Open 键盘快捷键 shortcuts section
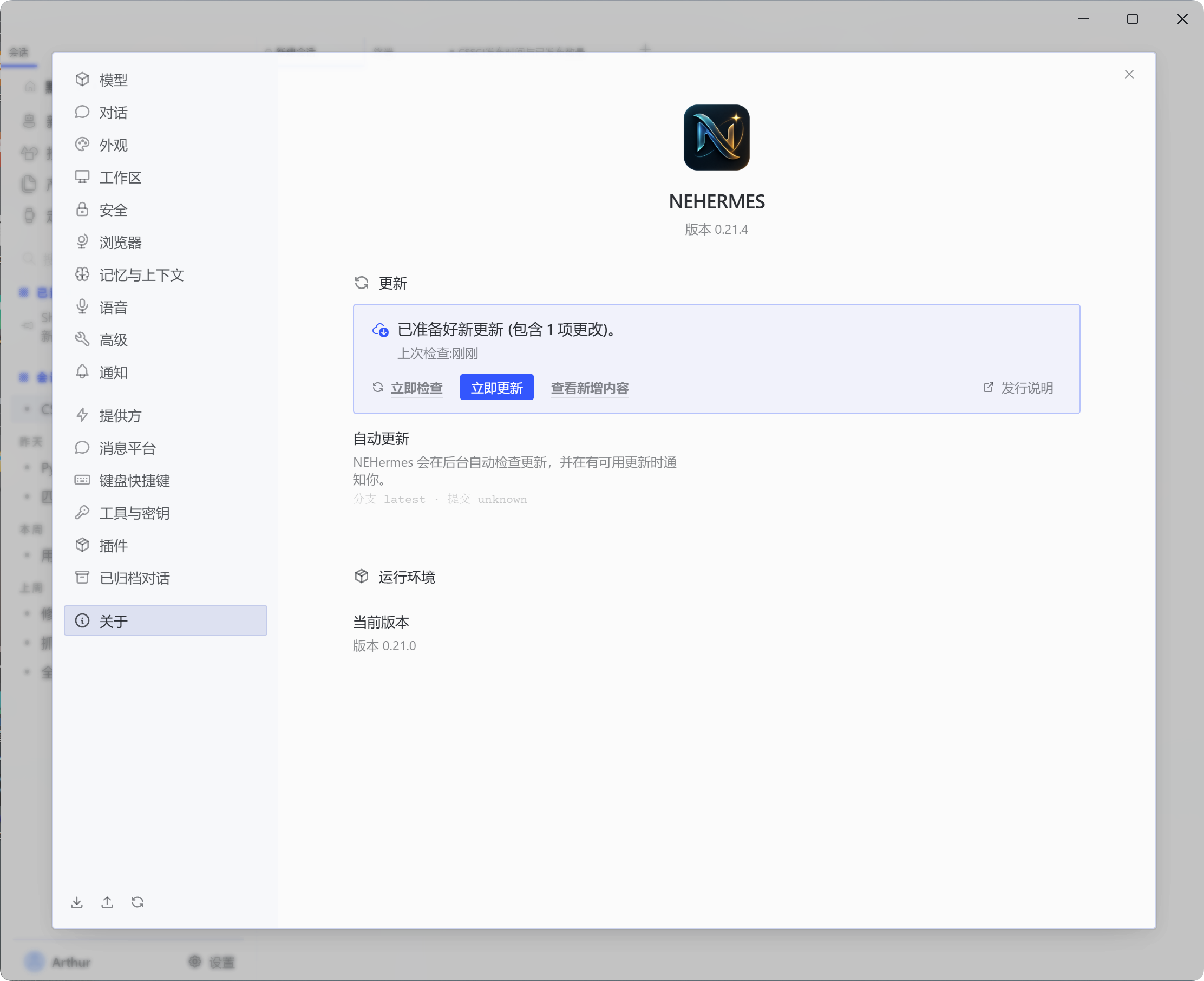This screenshot has width=1204, height=981. 165,481
